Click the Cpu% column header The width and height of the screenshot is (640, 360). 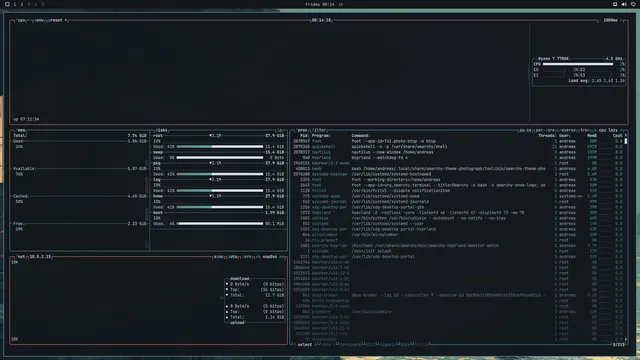coord(618,136)
